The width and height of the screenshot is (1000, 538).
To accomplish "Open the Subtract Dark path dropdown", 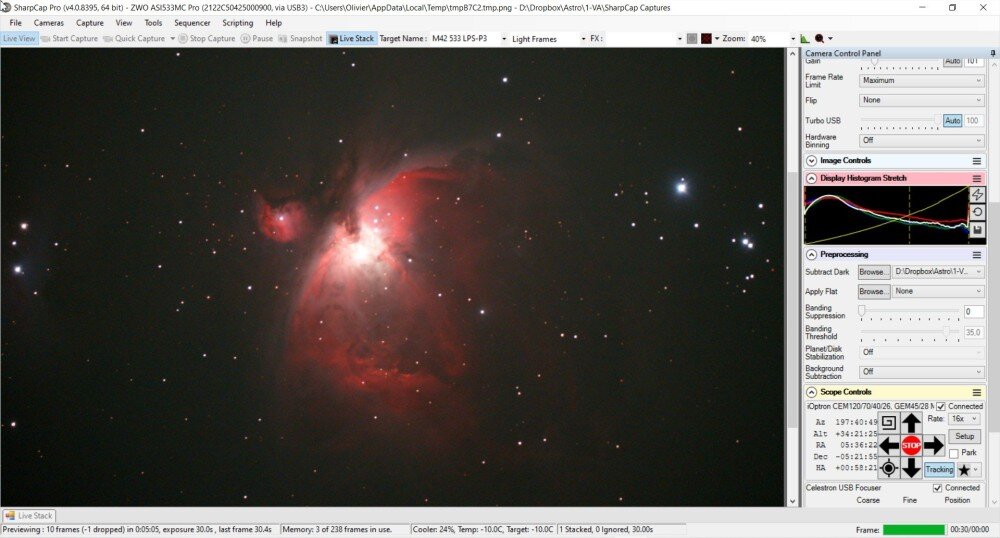I will [x=938, y=272].
